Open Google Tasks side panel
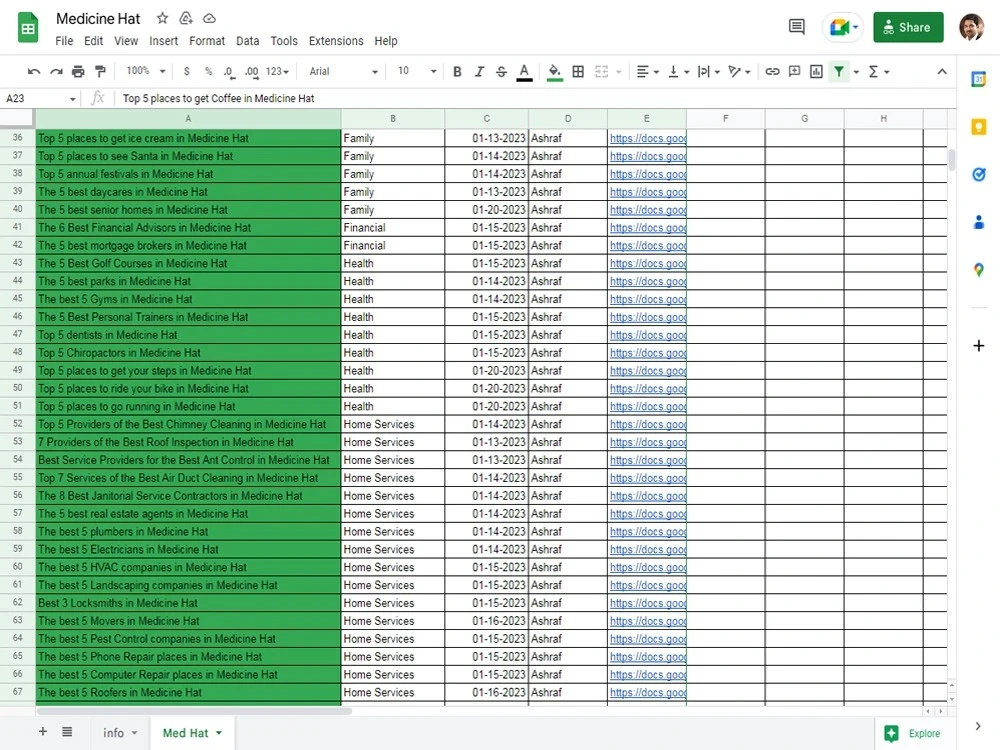 (x=978, y=174)
